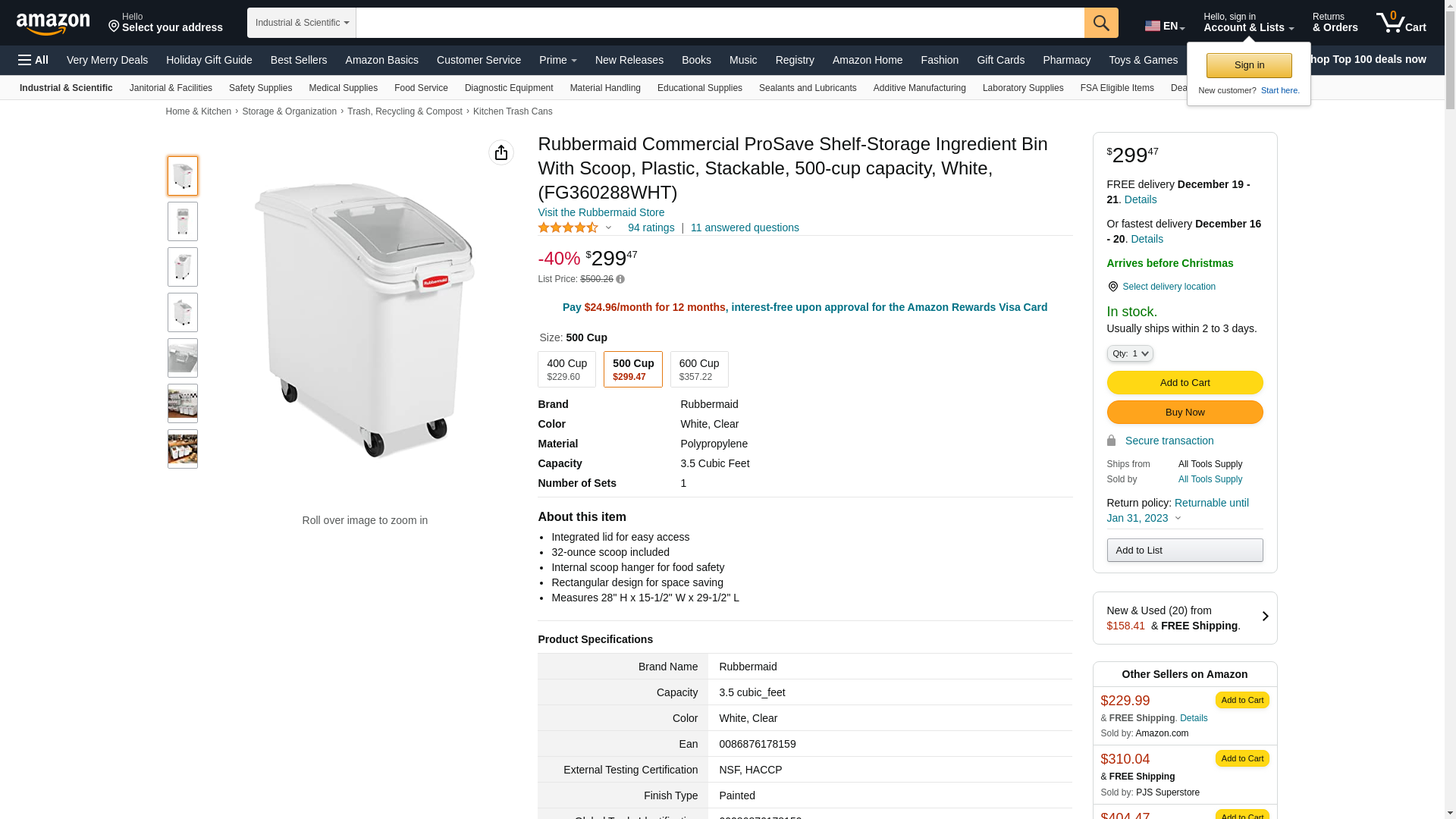Open the Food Service category tab
The height and width of the screenshot is (819, 1456).
(421, 88)
